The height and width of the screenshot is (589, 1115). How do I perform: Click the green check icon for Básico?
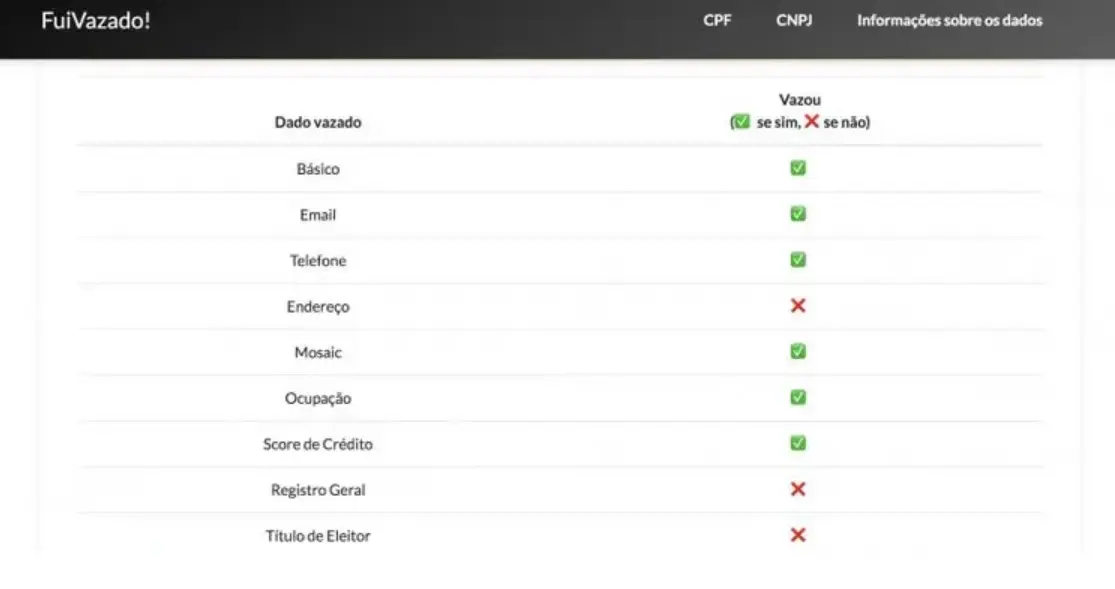[798, 168]
